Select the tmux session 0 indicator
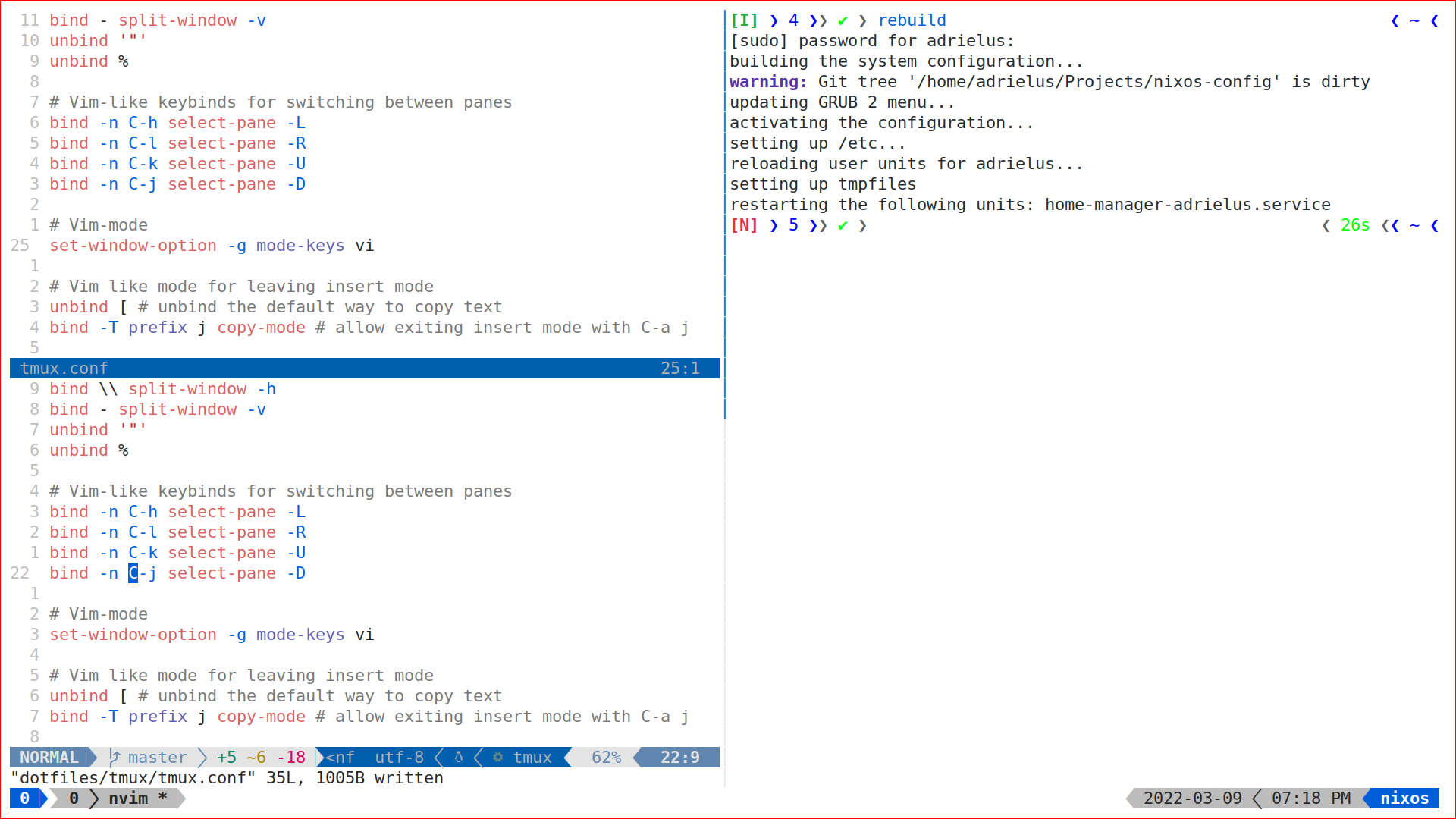The width and height of the screenshot is (1456, 819). pyautogui.click(x=25, y=798)
